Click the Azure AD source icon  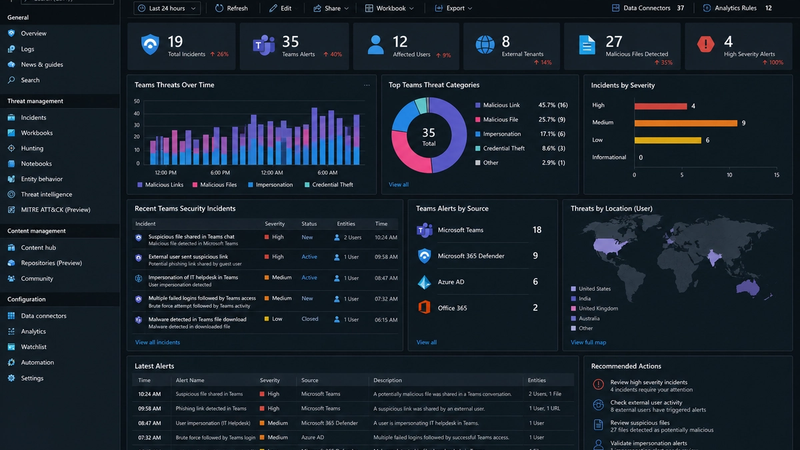point(424,282)
